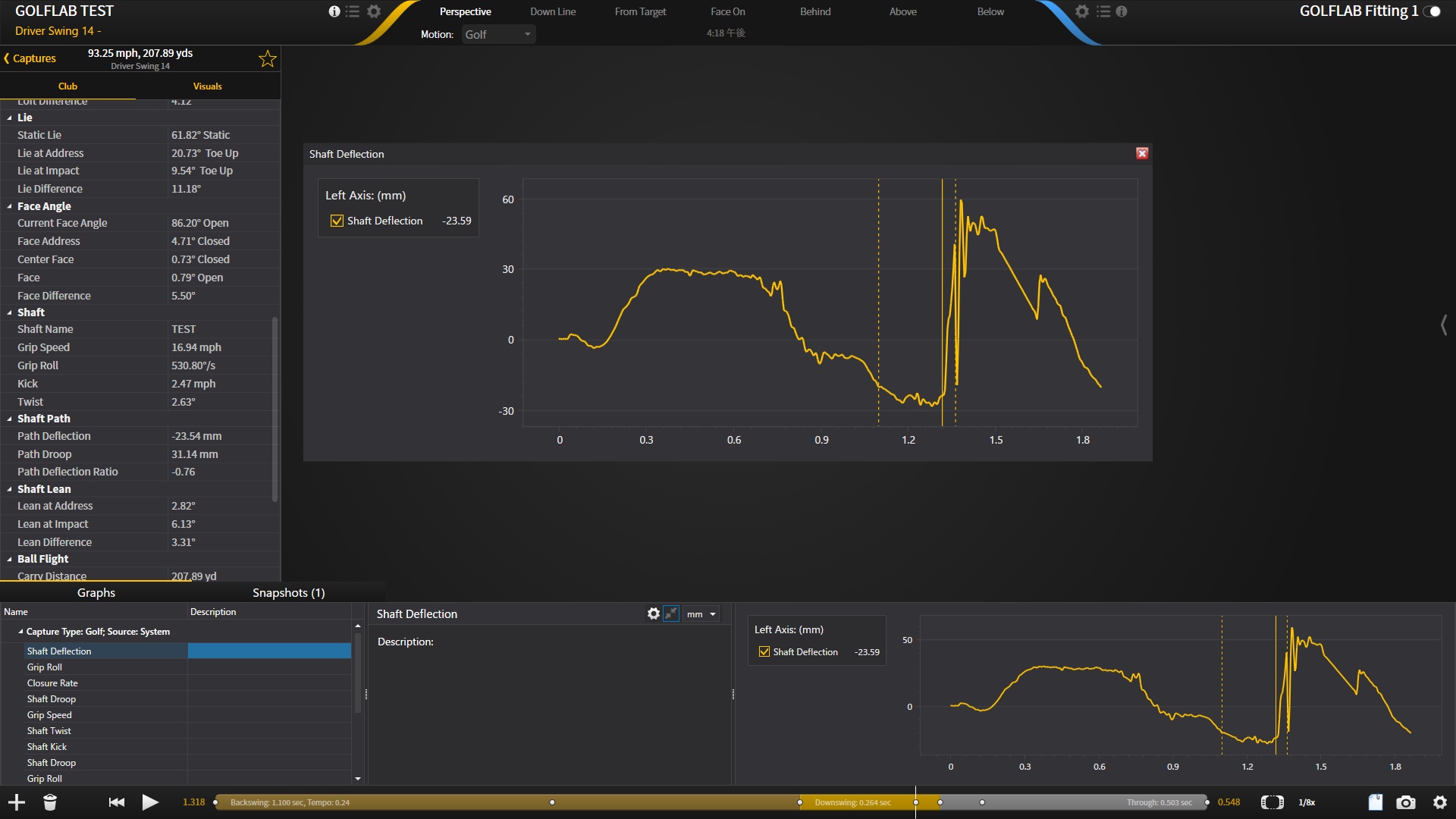Open Shaft Deflection graph settings gear
This screenshot has width=1456, height=819.
[x=653, y=613]
